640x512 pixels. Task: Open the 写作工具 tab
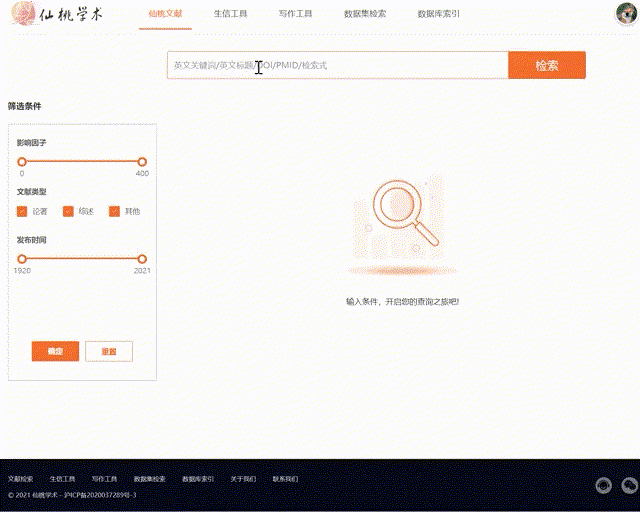pos(296,13)
